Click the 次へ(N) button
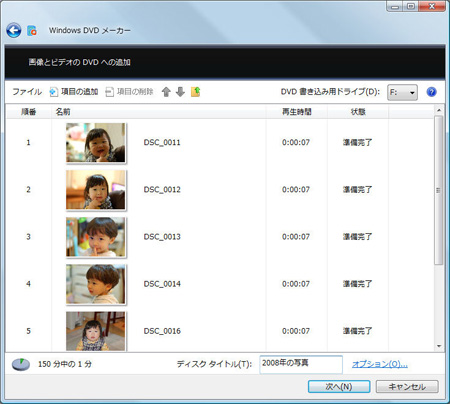This screenshot has height=404, width=450. tap(339, 387)
